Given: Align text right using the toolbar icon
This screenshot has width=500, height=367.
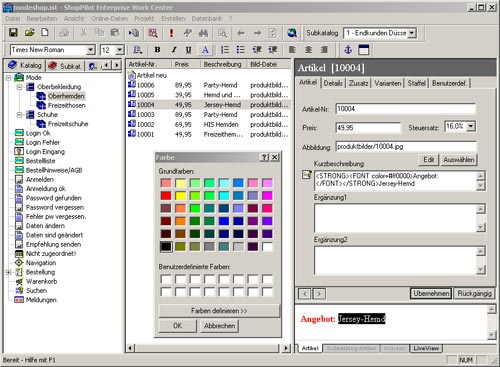Looking at the screenshot, I should 324,50.
